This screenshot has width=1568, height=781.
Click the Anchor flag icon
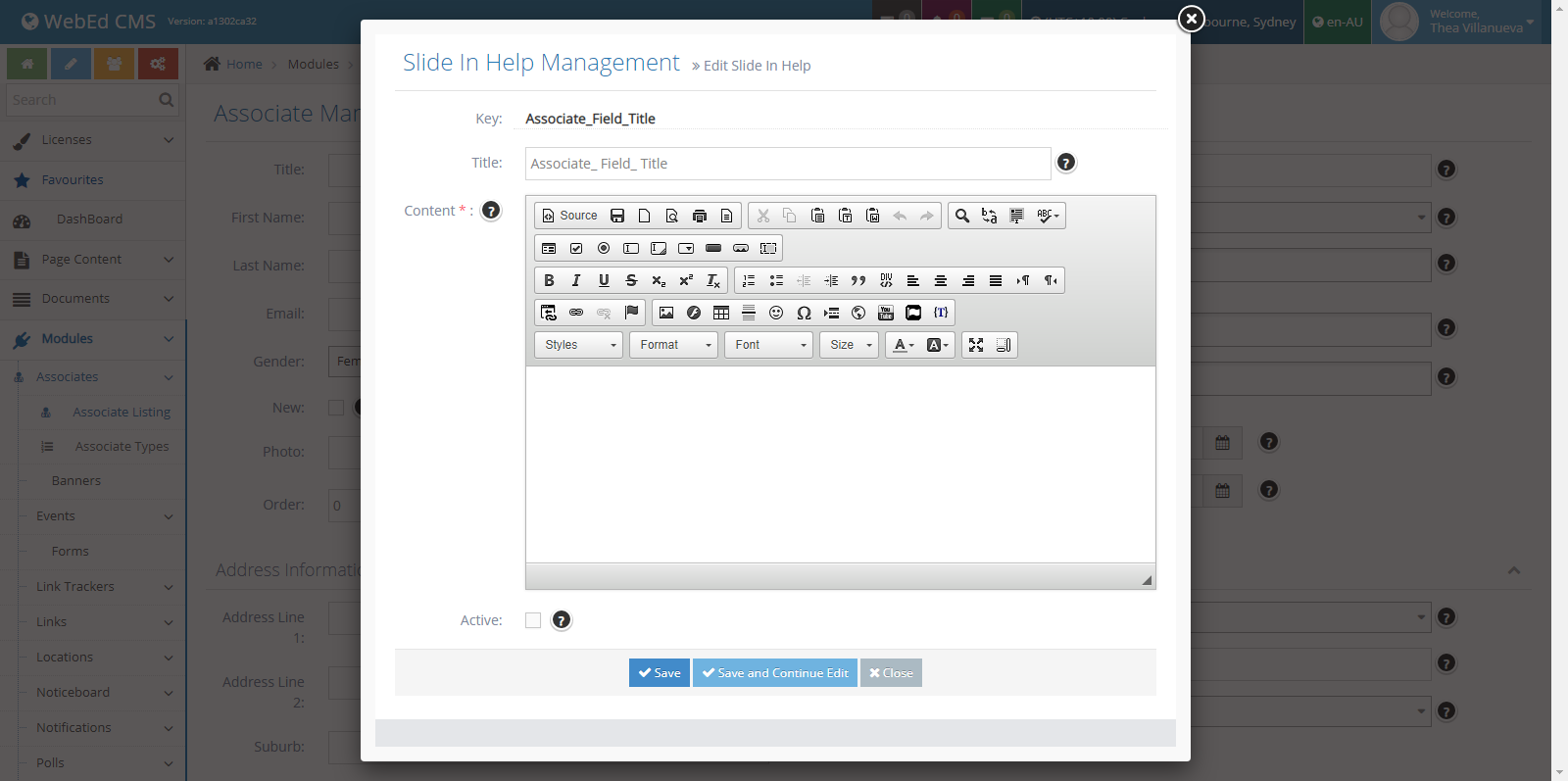[631, 313]
